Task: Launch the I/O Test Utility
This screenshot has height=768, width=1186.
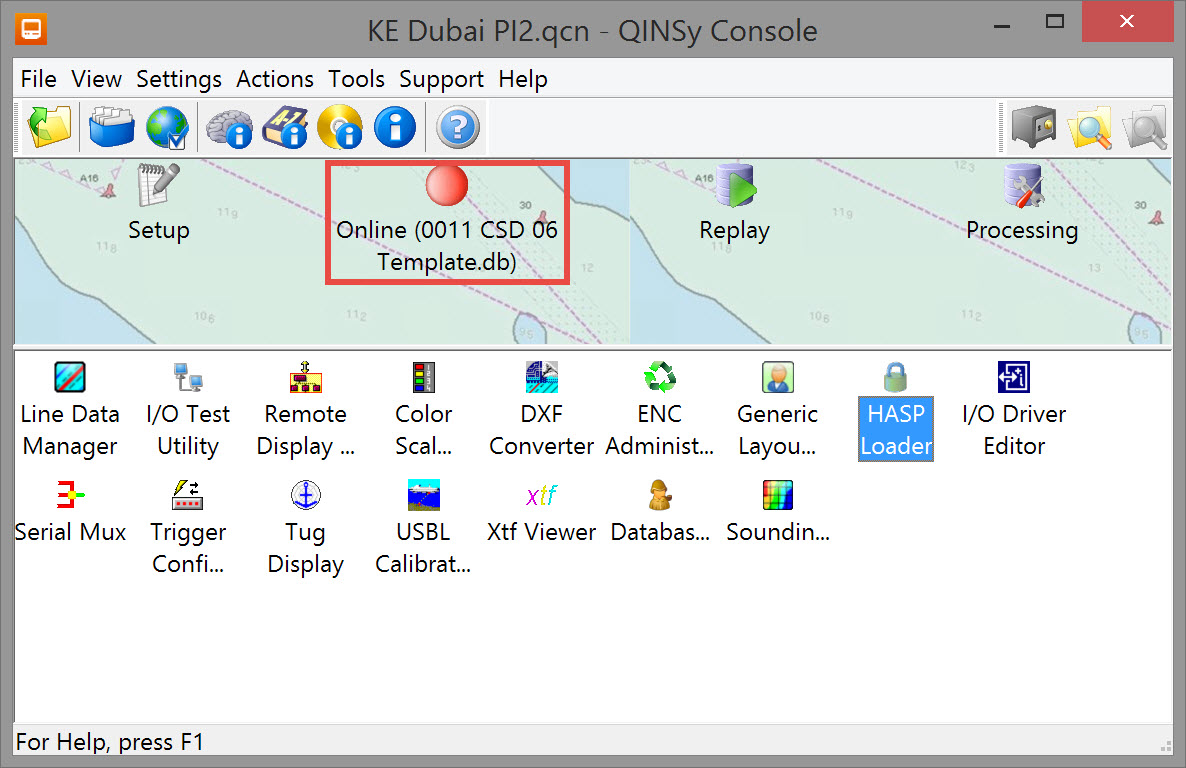Action: point(188,409)
